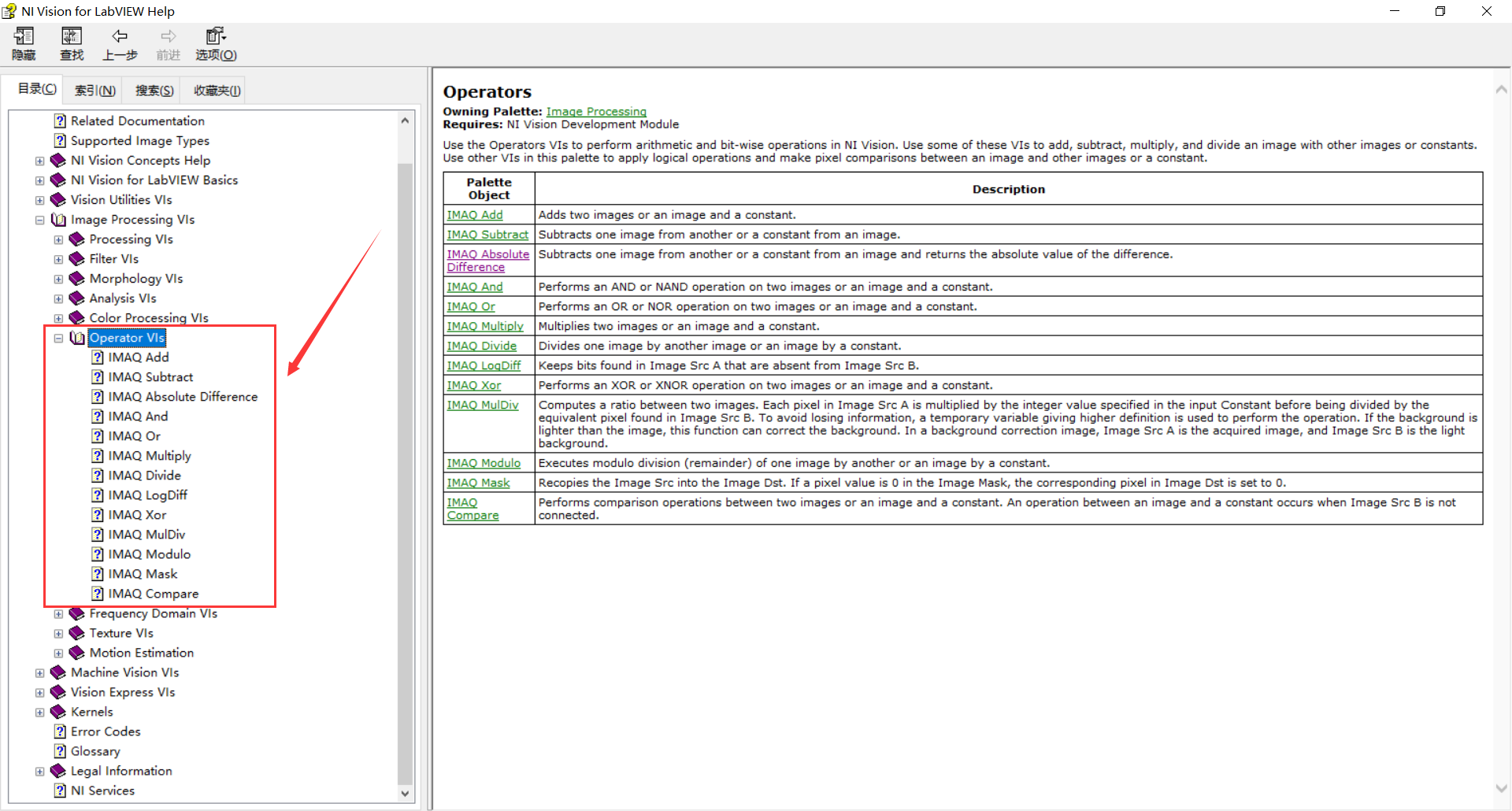Screen dimensions: 1512x811
Task: Click the Error Codes page icon
Action: click(x=60, y=731)
